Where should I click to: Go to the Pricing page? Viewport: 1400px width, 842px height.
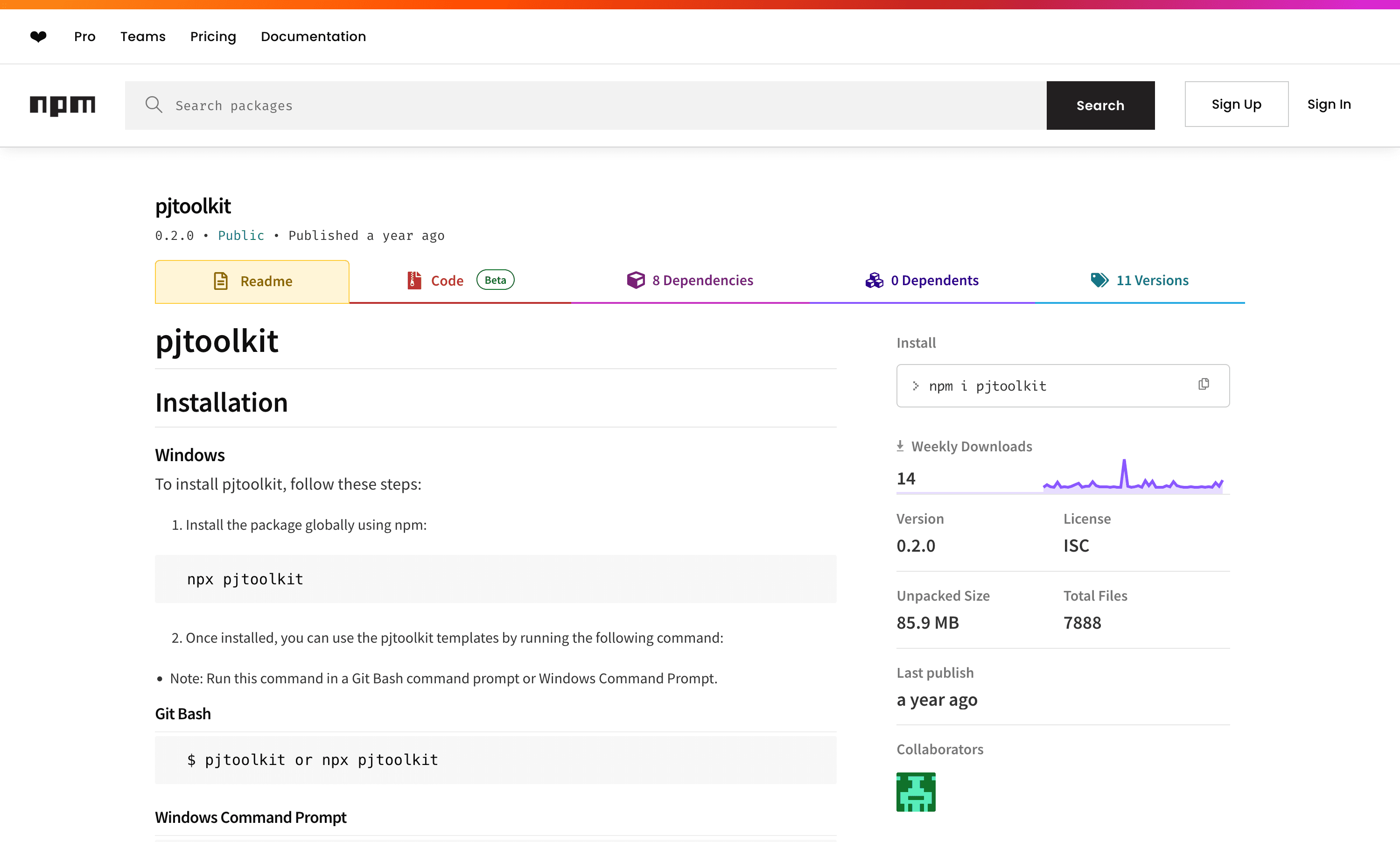coord(213,36)
